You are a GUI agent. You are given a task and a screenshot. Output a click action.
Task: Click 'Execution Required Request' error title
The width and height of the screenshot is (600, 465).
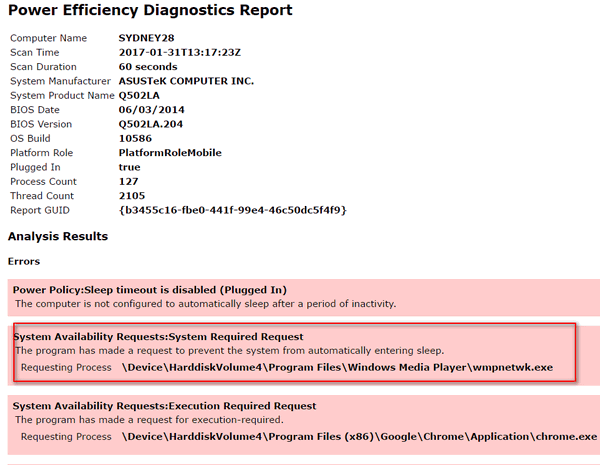click(x=165, y=406)
